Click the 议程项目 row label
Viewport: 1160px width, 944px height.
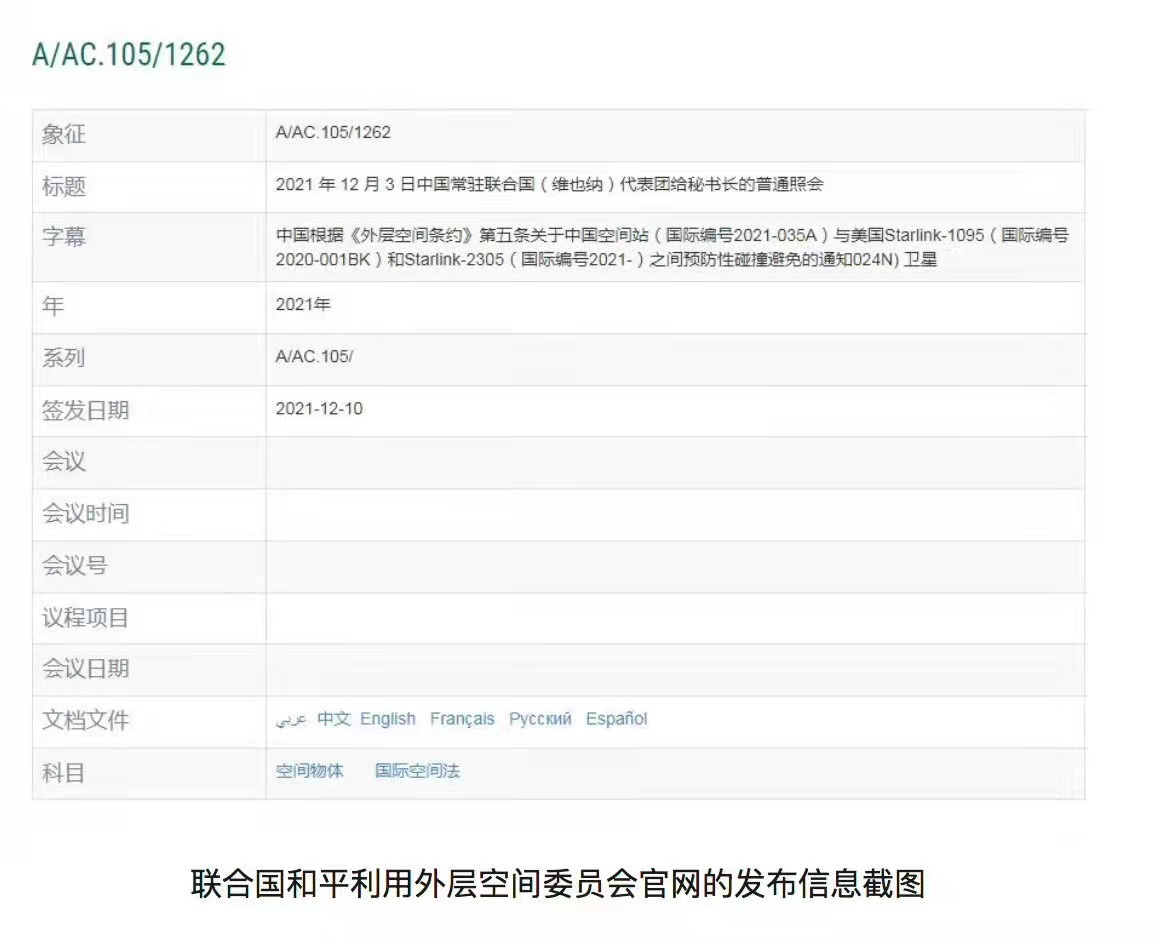(85, 617)
